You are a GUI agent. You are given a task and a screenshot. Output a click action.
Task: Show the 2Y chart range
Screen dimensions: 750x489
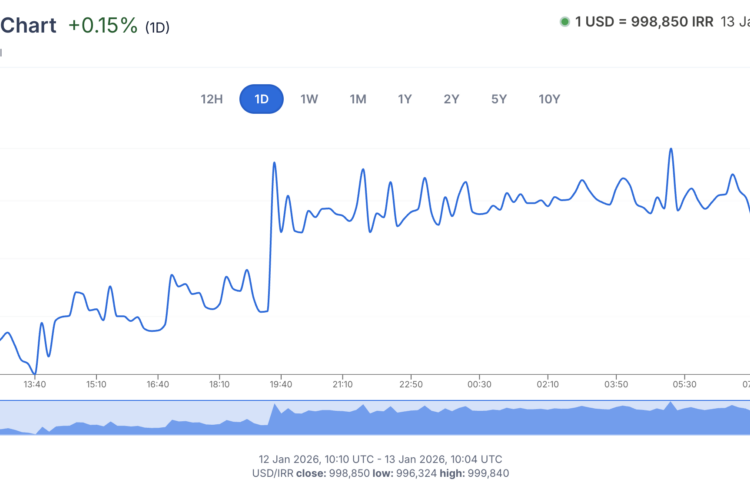[452, 99]
